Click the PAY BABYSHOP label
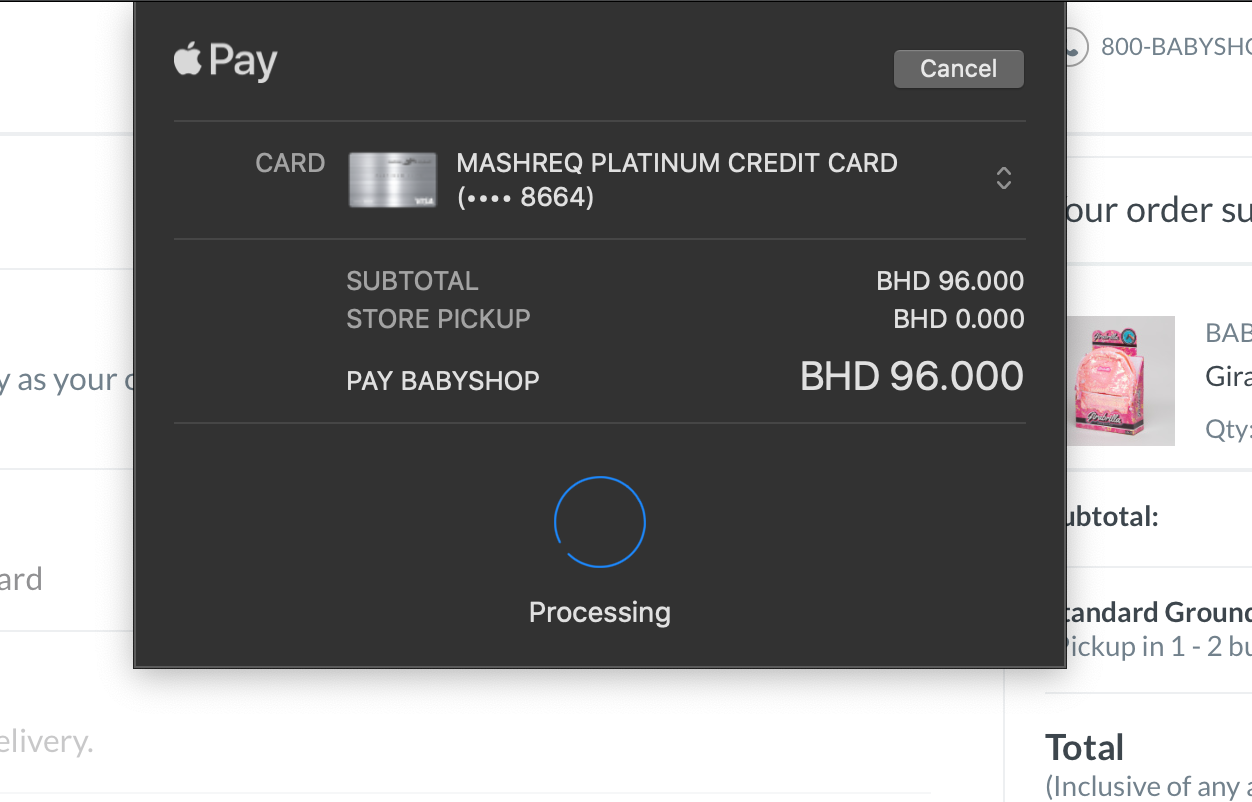 pyautogui.click(x=443, y=381)
